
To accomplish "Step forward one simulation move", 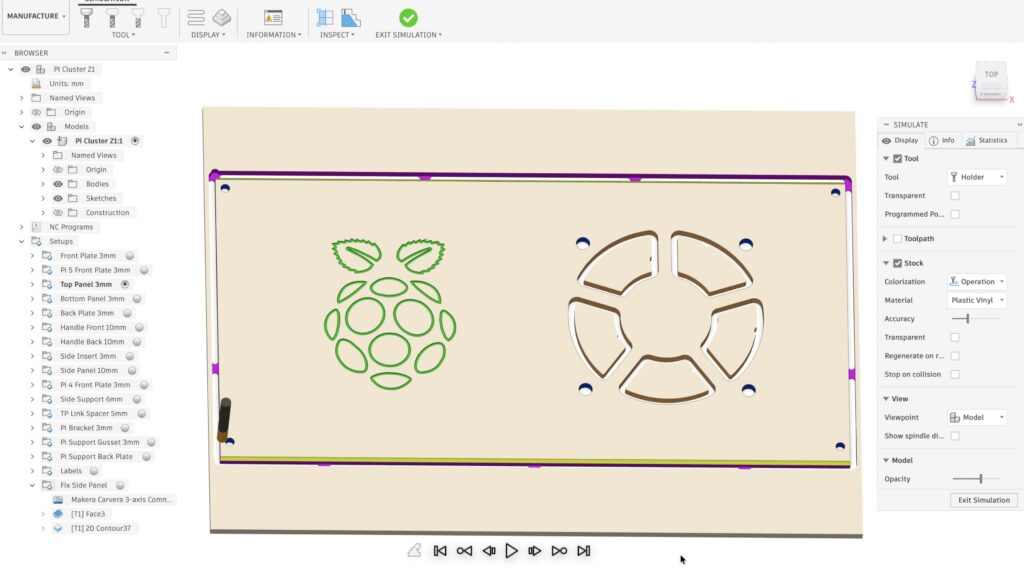I will click(x=534, y=551).
